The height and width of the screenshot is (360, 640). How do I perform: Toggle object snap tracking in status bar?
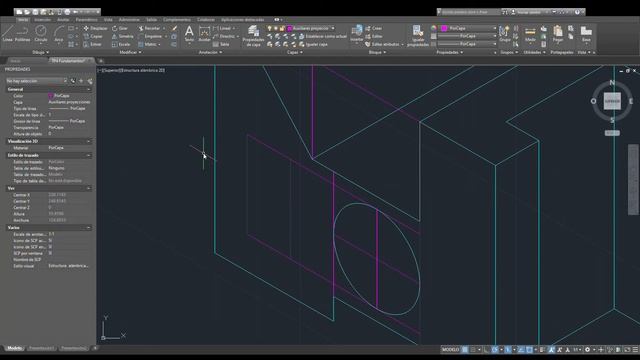pyautogui.click(x=520, y=350)
